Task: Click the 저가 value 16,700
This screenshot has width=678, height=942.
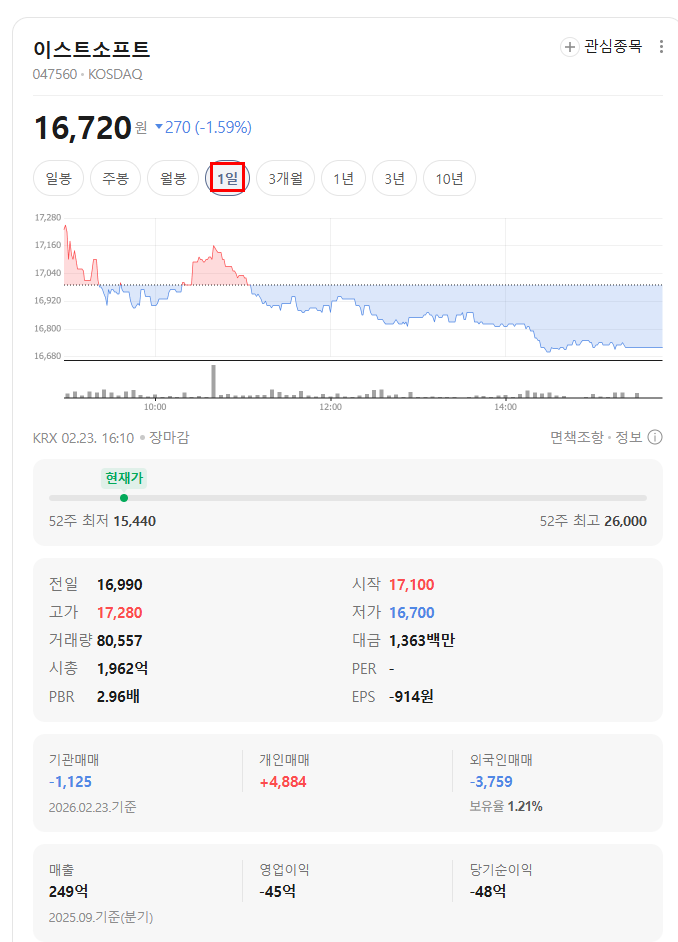Action: pyautogui.click(x=411, y=613)
